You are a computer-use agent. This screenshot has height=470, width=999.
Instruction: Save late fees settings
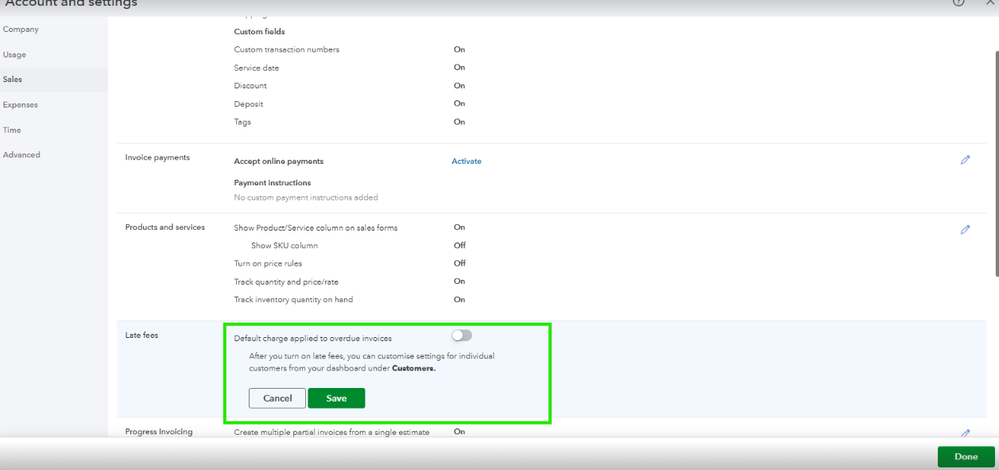coord(336,398)
